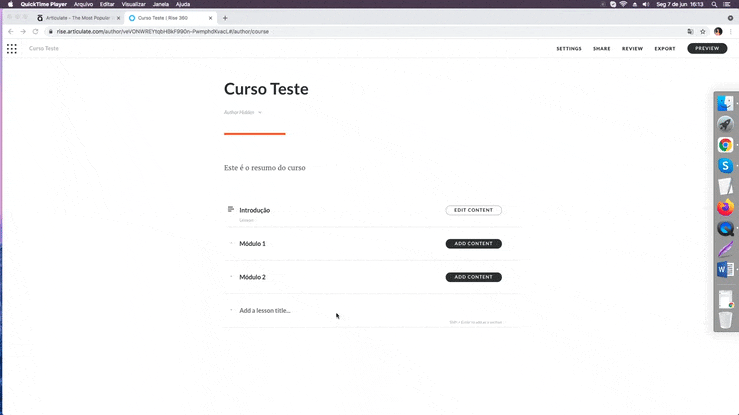Click the Introdução lesson type icon
This screenshot has height=415, width=739.
(x=231, y=209)
